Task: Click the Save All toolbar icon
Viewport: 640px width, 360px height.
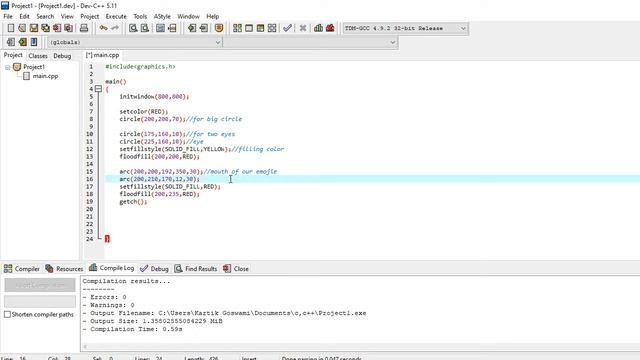Action: coord(45,28)
